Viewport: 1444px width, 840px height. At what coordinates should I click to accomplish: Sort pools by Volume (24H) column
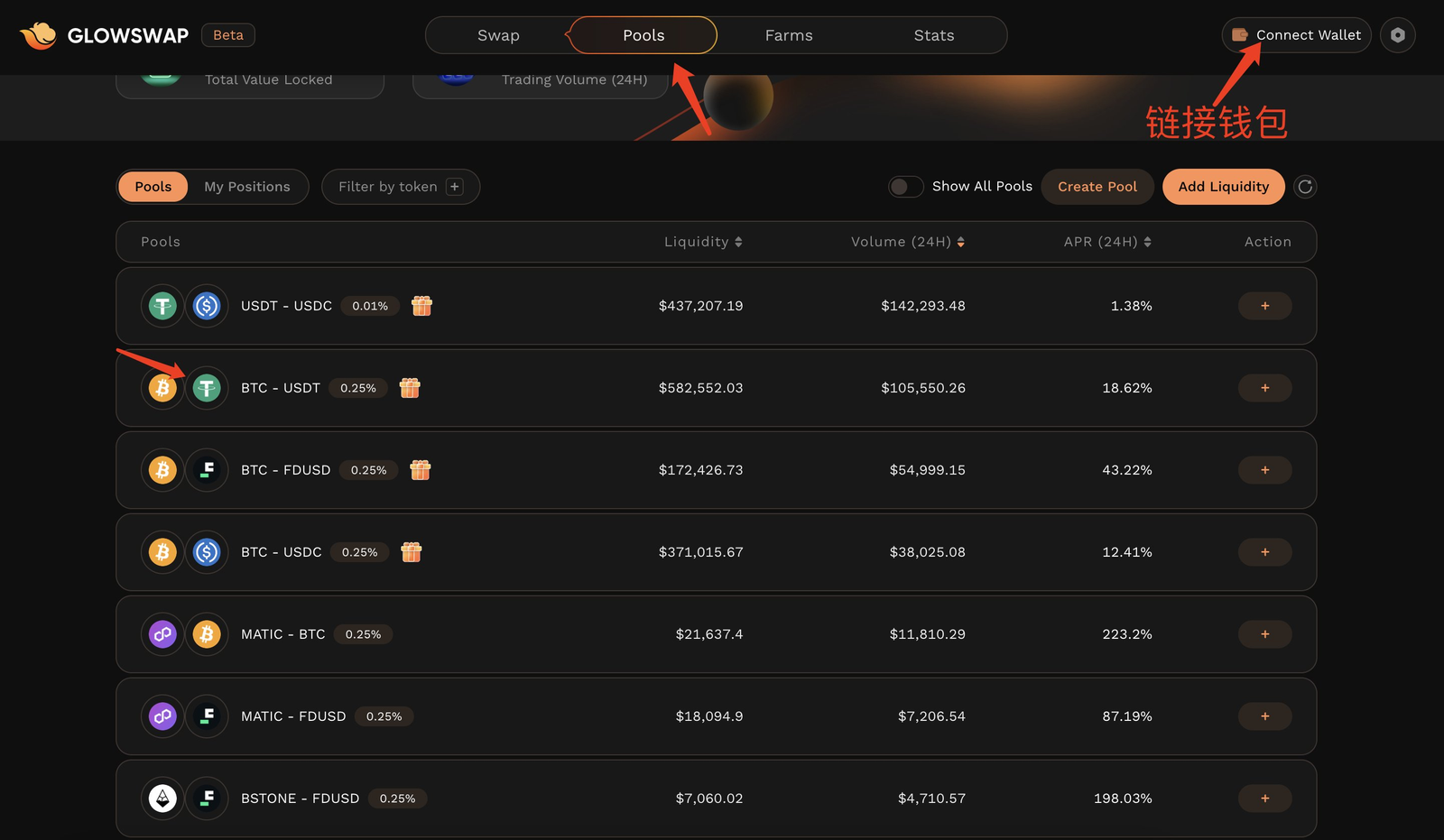click(908, 242)
